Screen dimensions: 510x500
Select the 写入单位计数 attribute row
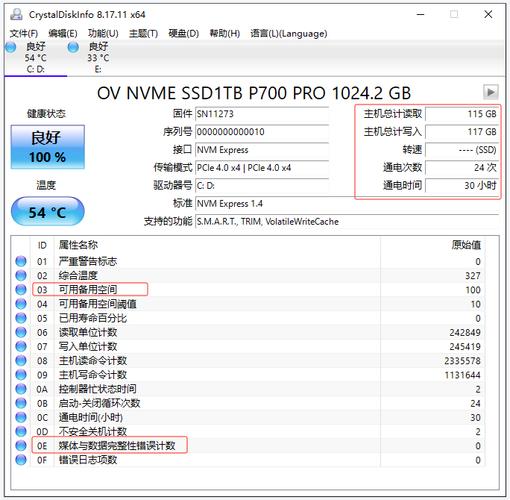click(249, 346)
